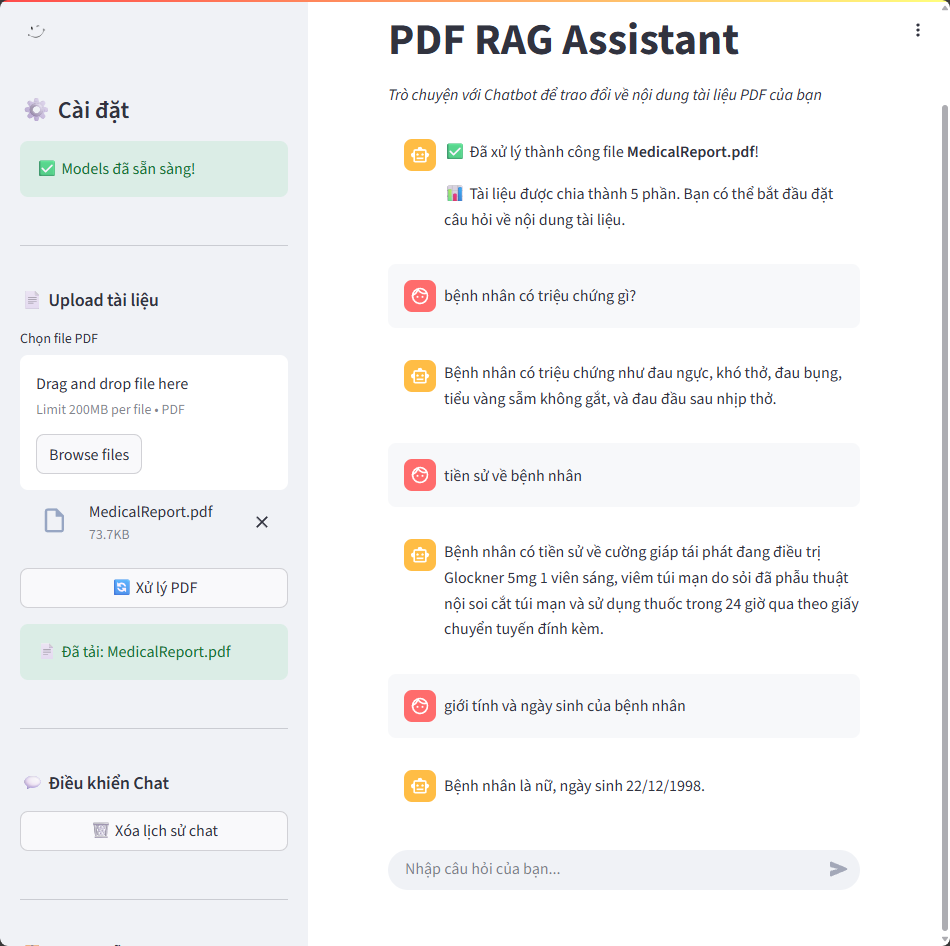Select the 'PDF RAG Assistant' page title

tap(561, 40)
